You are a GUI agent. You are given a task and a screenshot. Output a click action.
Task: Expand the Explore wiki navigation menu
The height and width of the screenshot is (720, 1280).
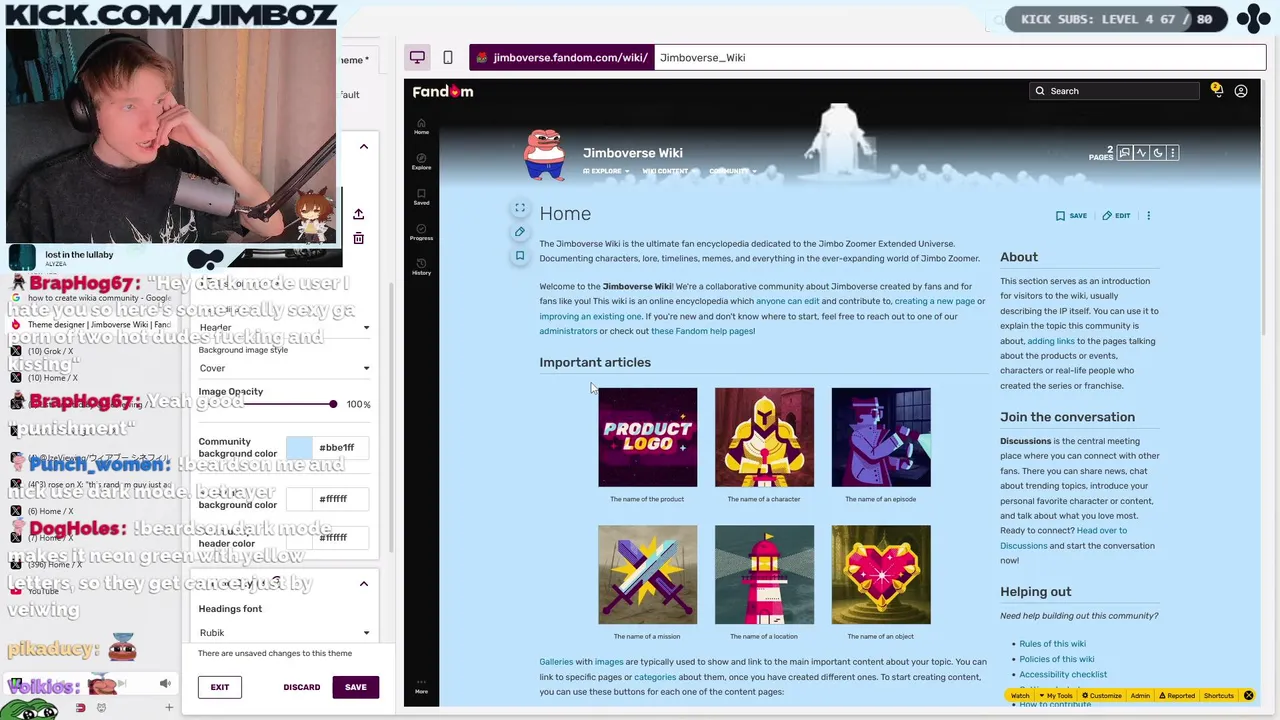click(x=606, y=171)
